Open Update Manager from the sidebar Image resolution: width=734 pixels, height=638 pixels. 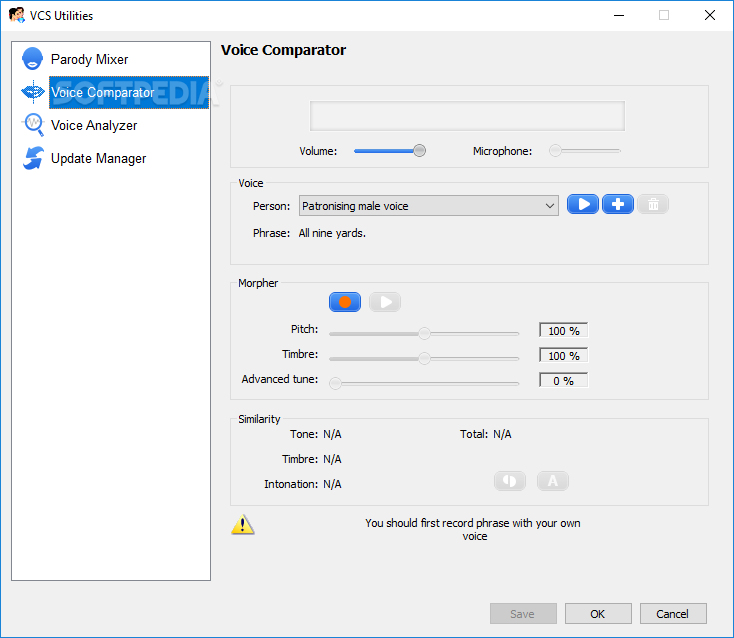(x=98, y=159)
